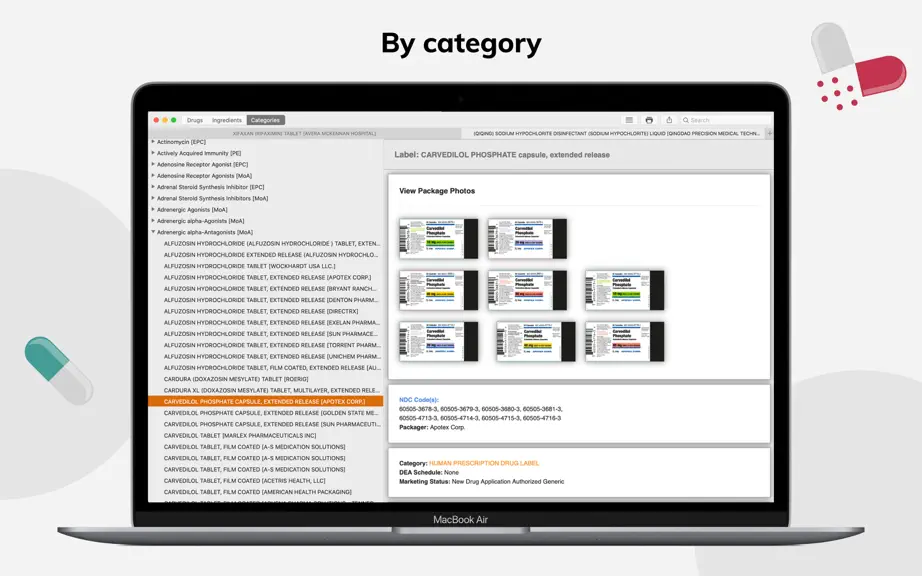Open the HUMAN PRESCRIPTION DRUG LABEL link
Image resolution: width=922 pixels, height=576 pixels.
484,463
